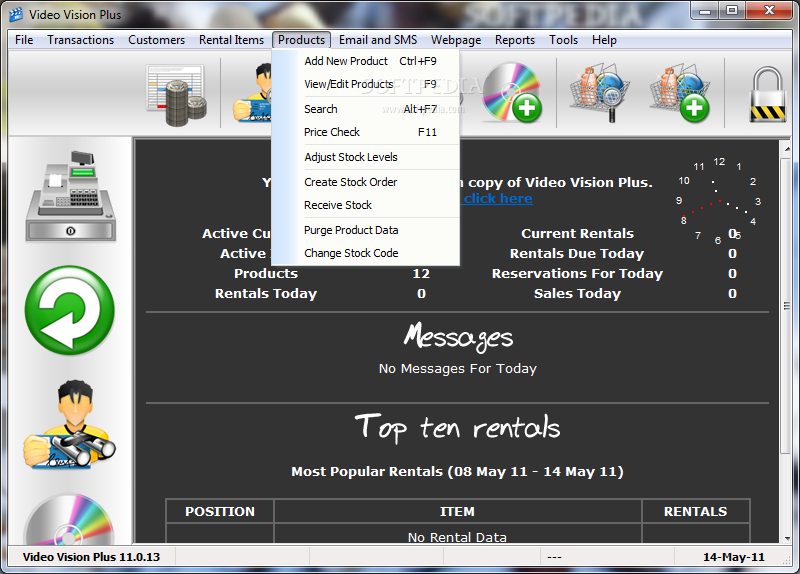Click the customer card toolbar icon
800x574 pixels.
(253, 93)
